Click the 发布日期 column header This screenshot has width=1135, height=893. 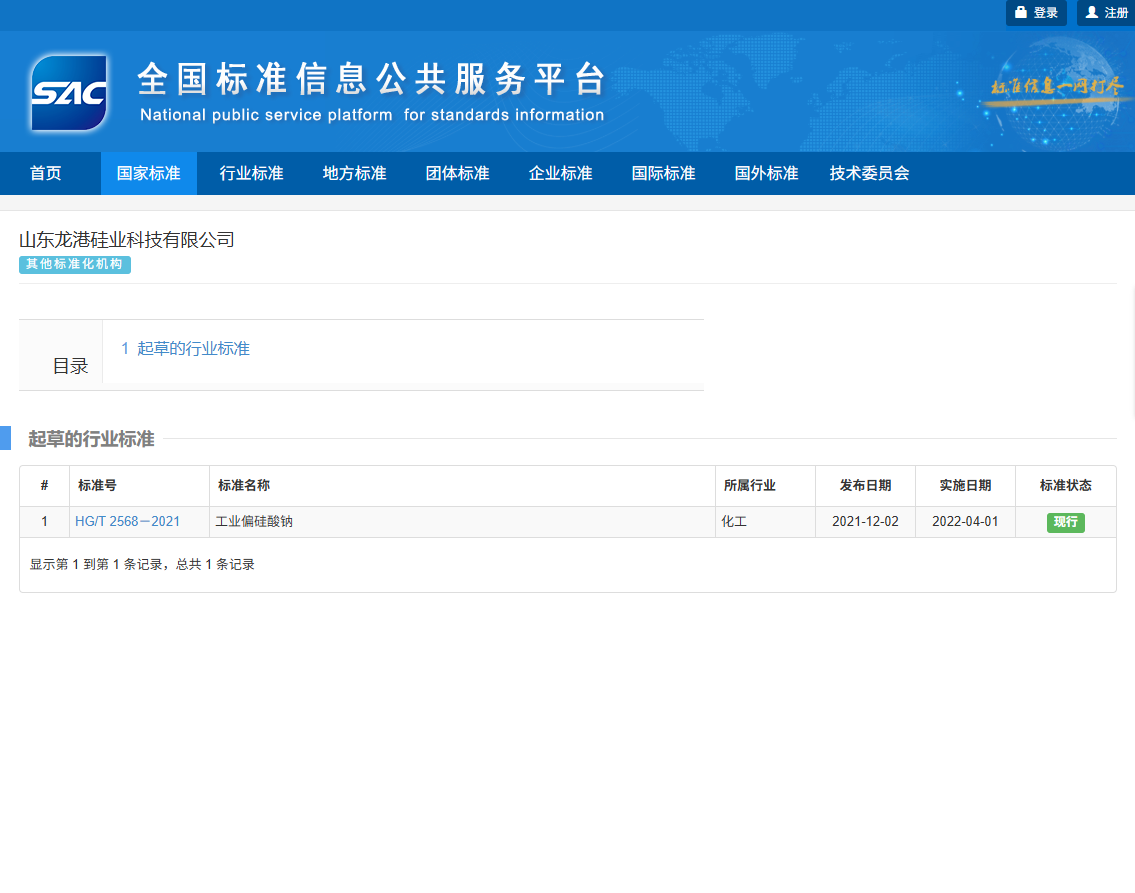[865, 486]
